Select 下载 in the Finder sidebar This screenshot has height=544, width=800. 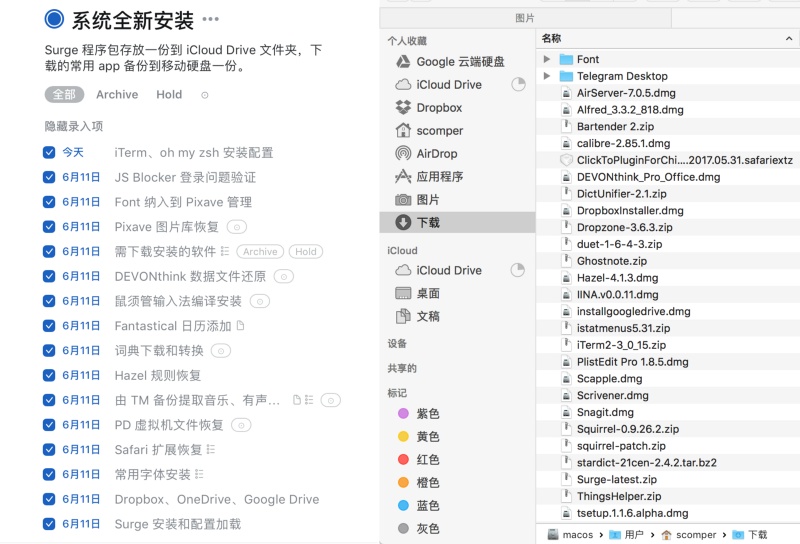point(457,222)
